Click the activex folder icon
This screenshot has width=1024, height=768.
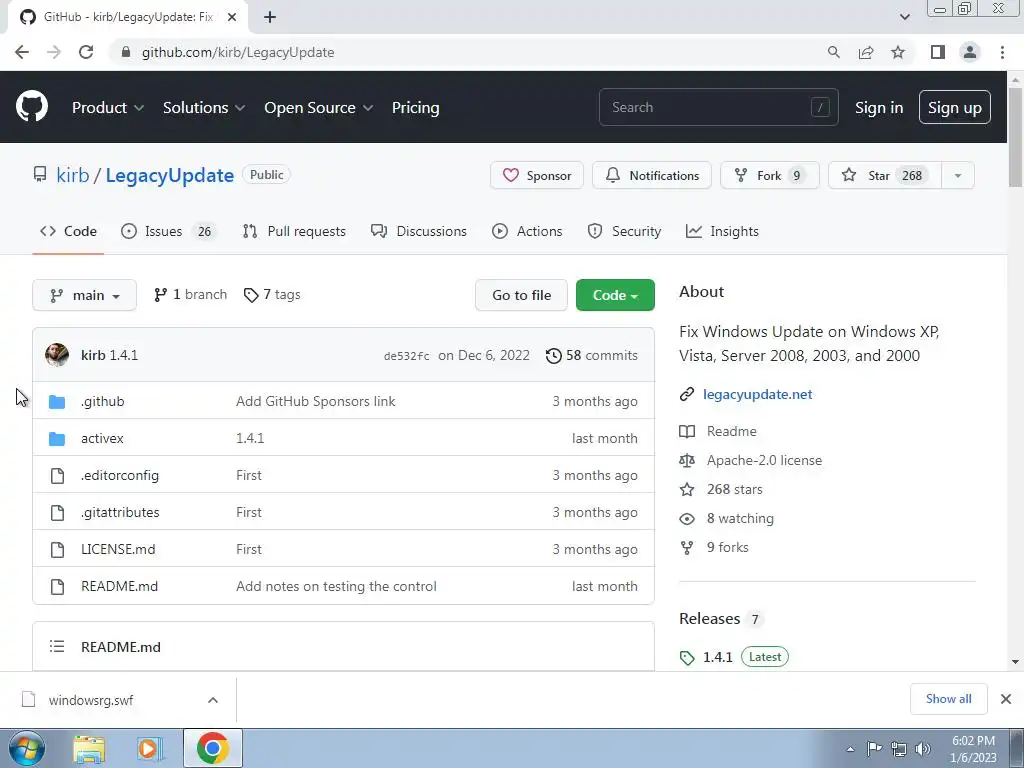tap(57, 438)
